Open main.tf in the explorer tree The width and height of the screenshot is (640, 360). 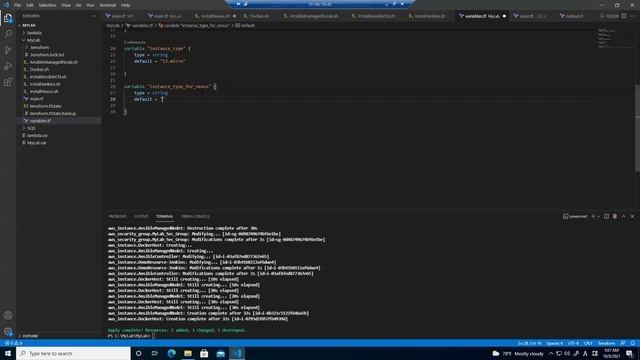(x=36, y=99)
